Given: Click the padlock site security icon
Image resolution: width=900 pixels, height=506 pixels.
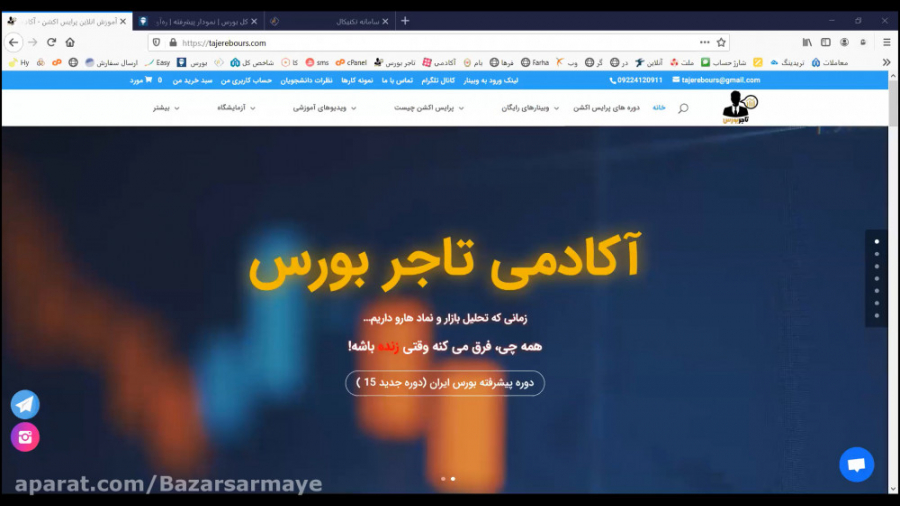Looking at the screenshot, I should (x=173, y=43).
